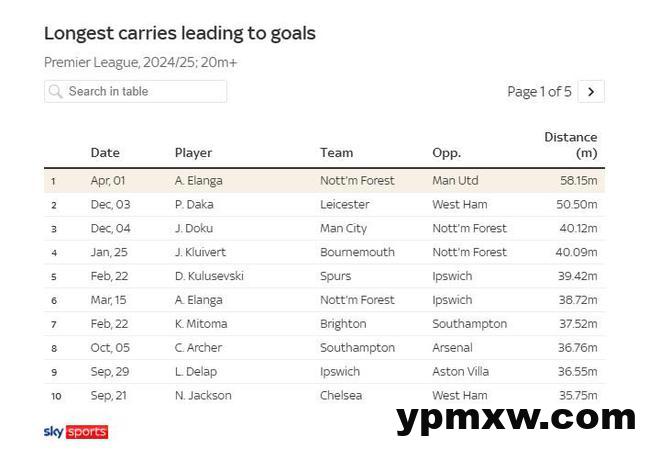Select the A. Elanga 58.15m row

[x=325, y=181]
